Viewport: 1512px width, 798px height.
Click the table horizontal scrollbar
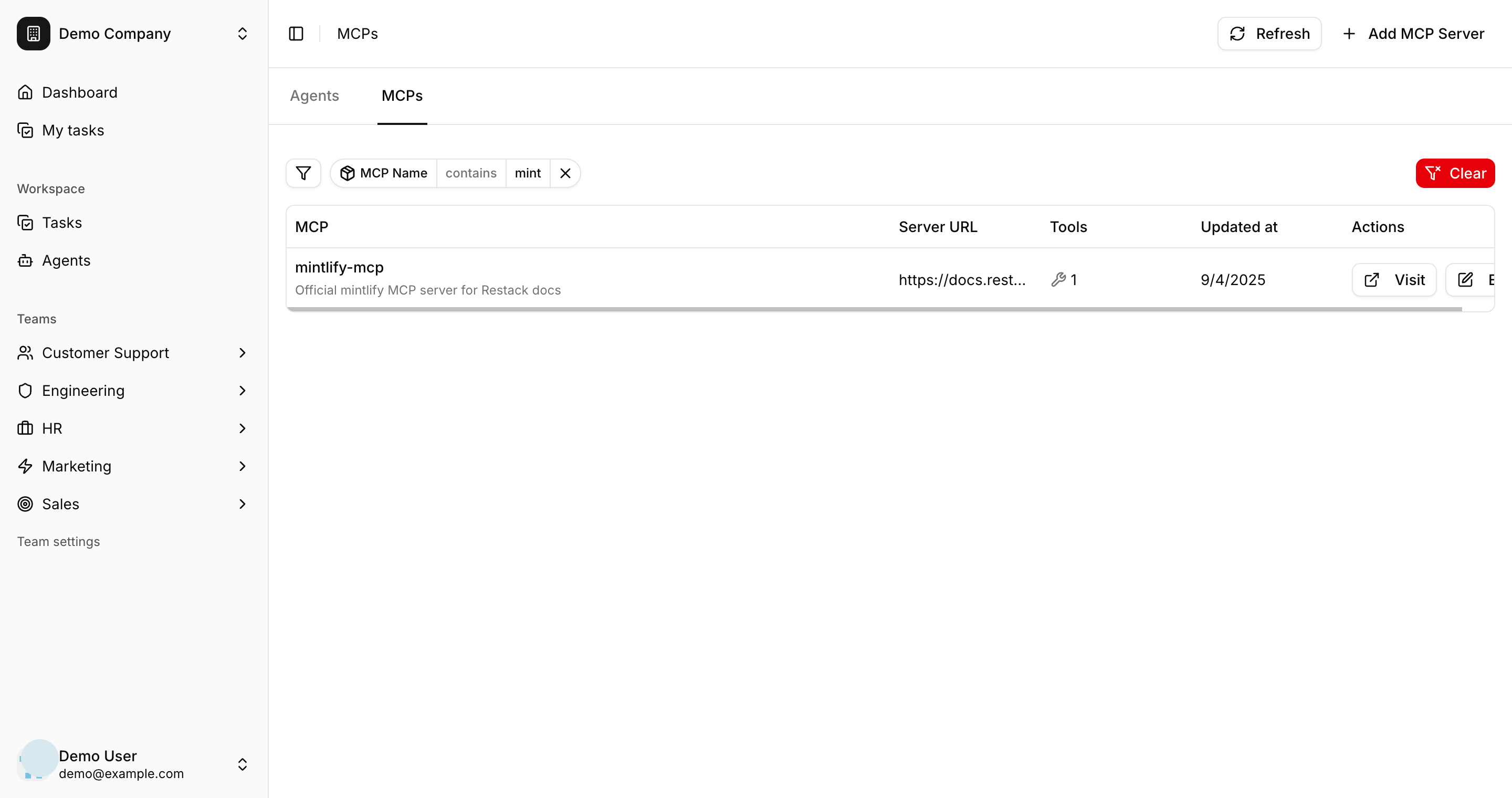(x=874, y=309)
